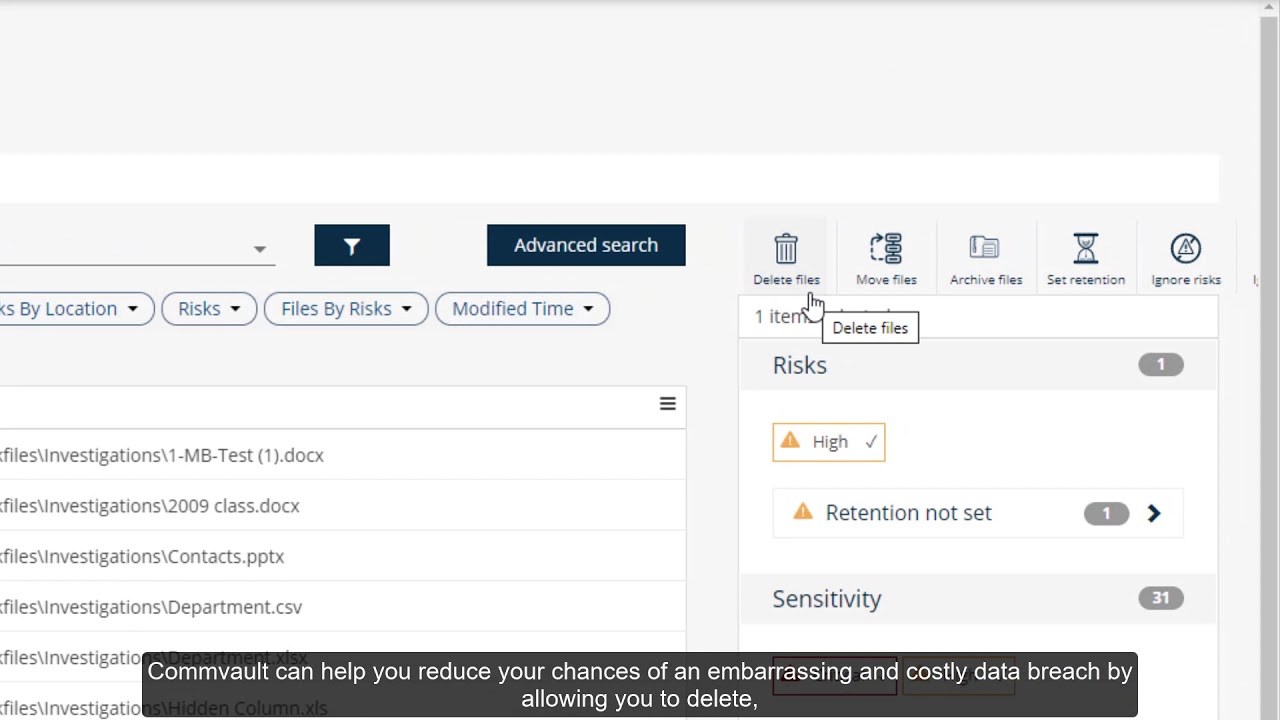The height and width of the screenshot is (720, 1280).
Task: Click the Move files icon
Action: click(886, 249)
